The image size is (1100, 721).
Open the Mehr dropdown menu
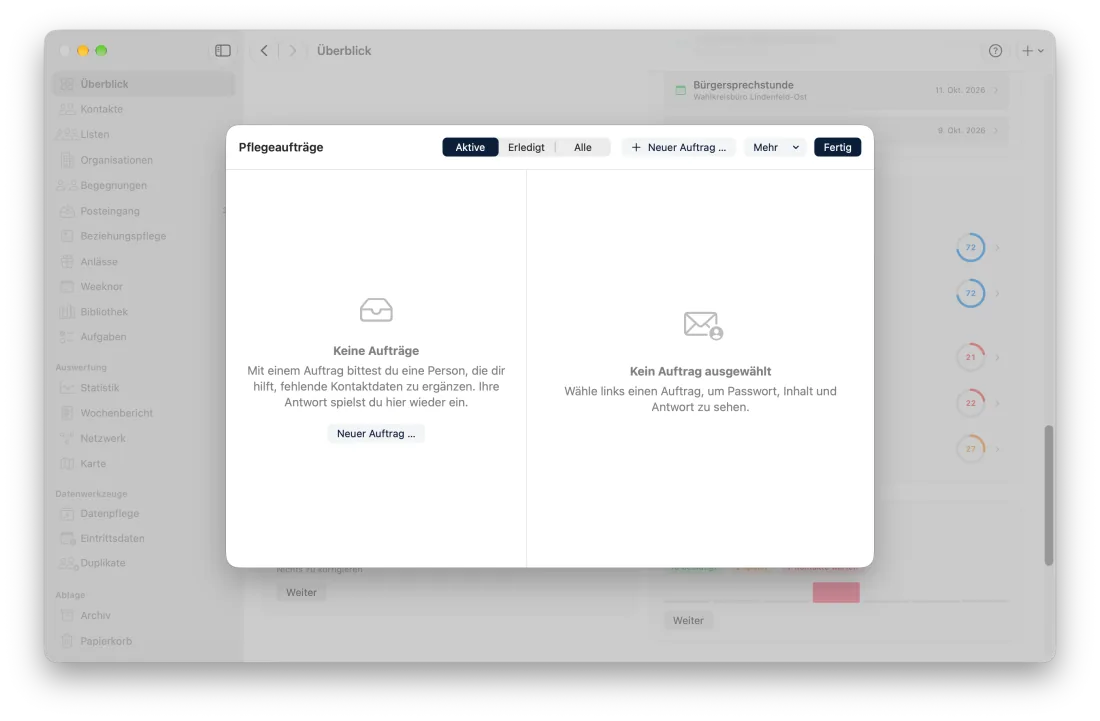click(x=776, y=147)
